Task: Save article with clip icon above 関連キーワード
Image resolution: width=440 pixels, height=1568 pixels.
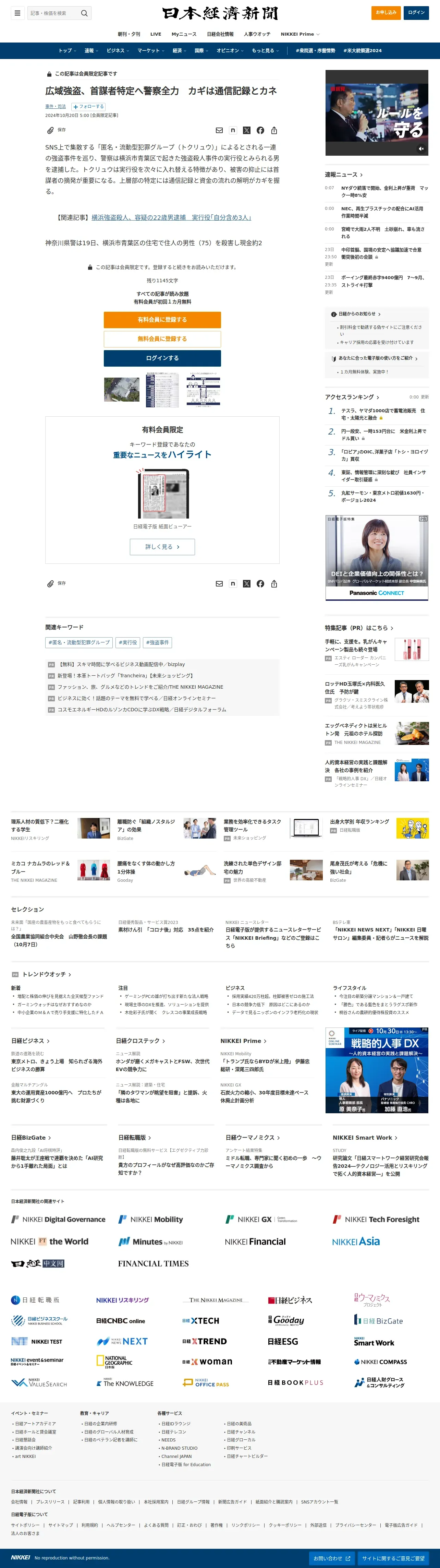Action: (x=50, y=584)
